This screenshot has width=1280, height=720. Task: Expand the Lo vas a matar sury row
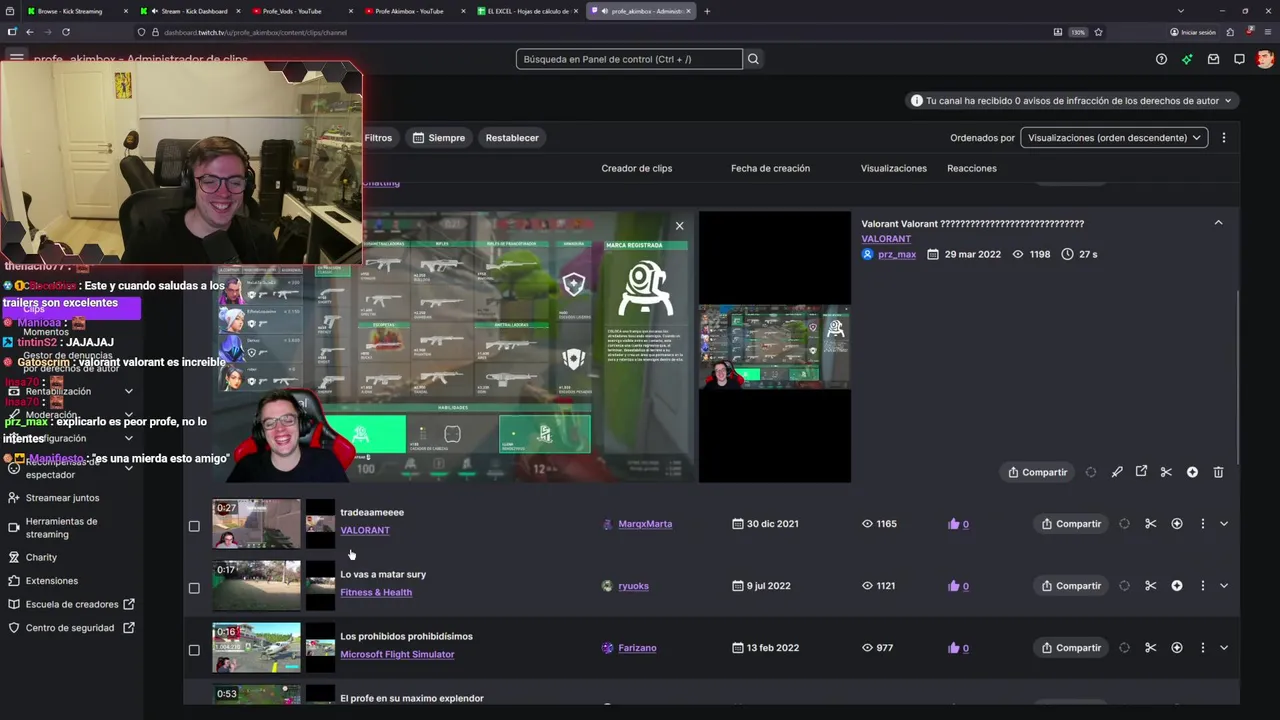(1224, 586)
